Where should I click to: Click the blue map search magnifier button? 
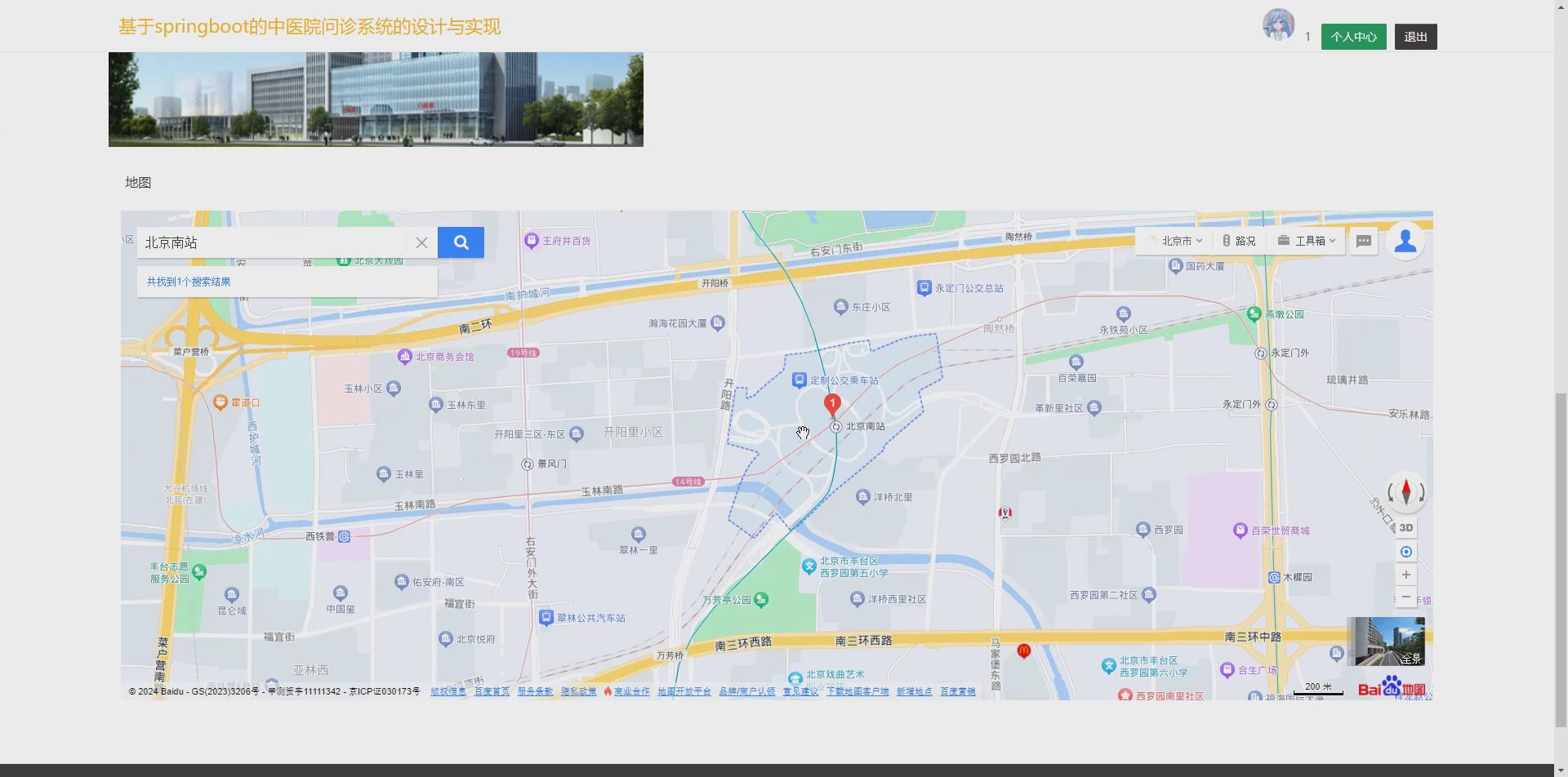(x=461, y=242)
